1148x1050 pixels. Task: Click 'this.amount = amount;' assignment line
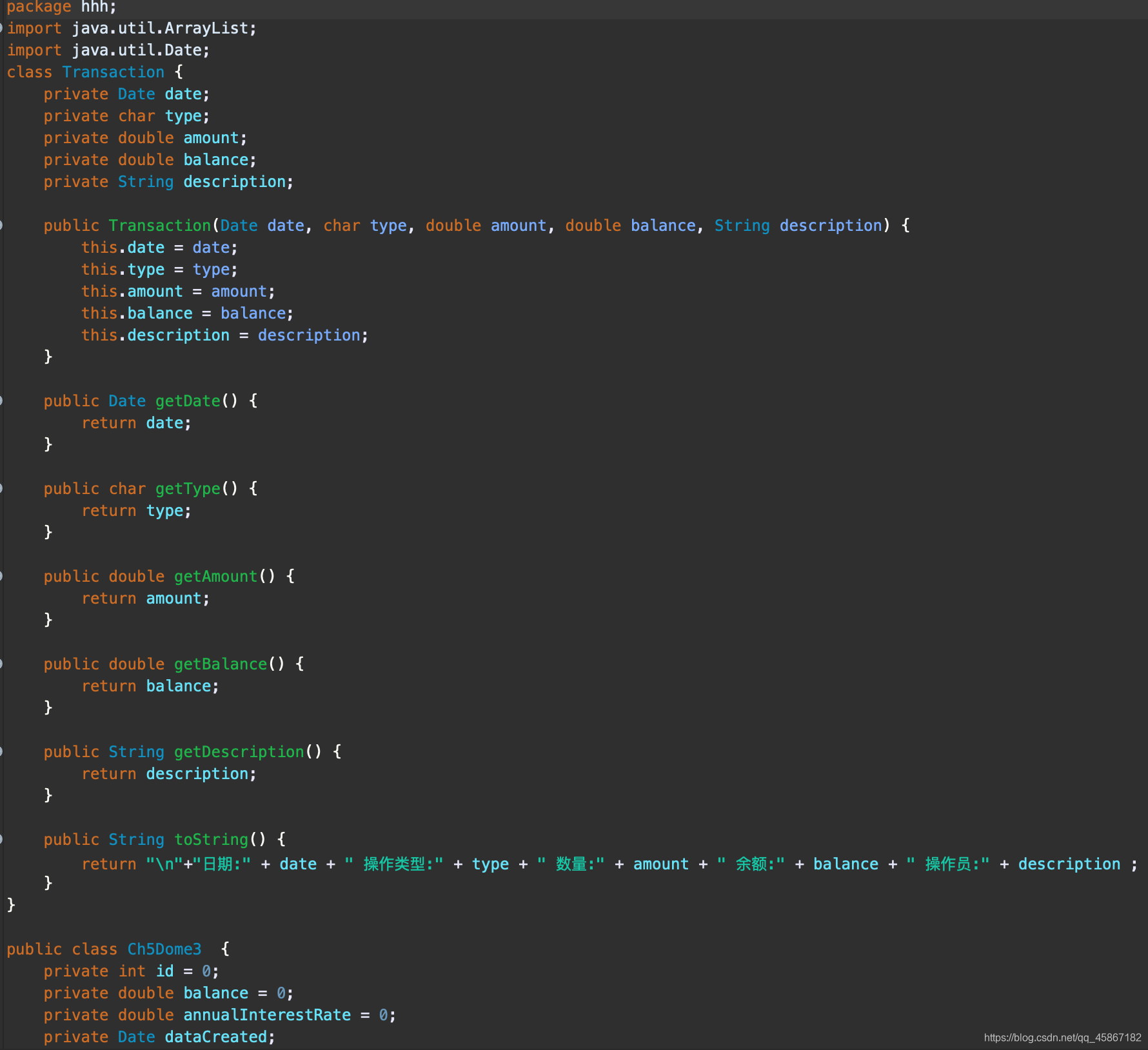[178, 292]
